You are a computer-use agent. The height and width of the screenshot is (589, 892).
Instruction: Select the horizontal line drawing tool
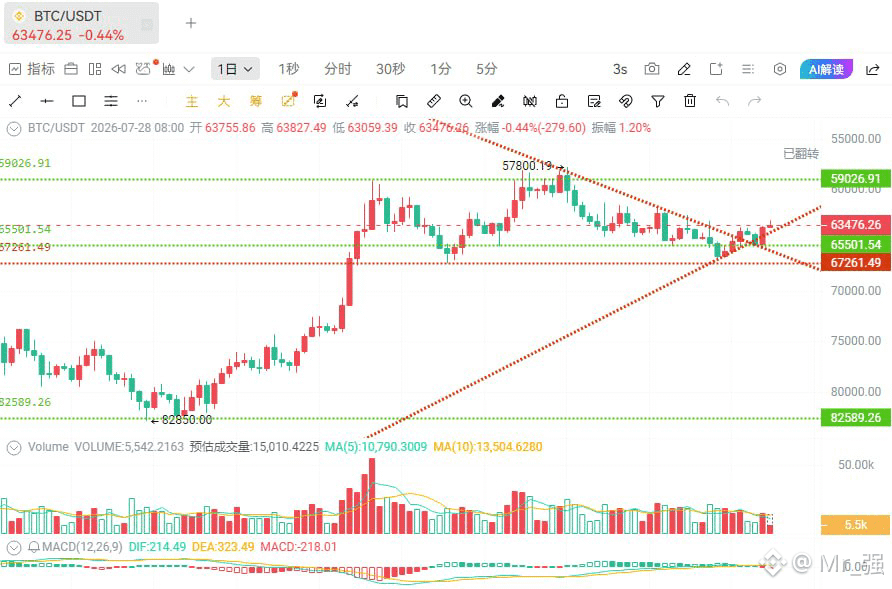(x=47, y=101)
